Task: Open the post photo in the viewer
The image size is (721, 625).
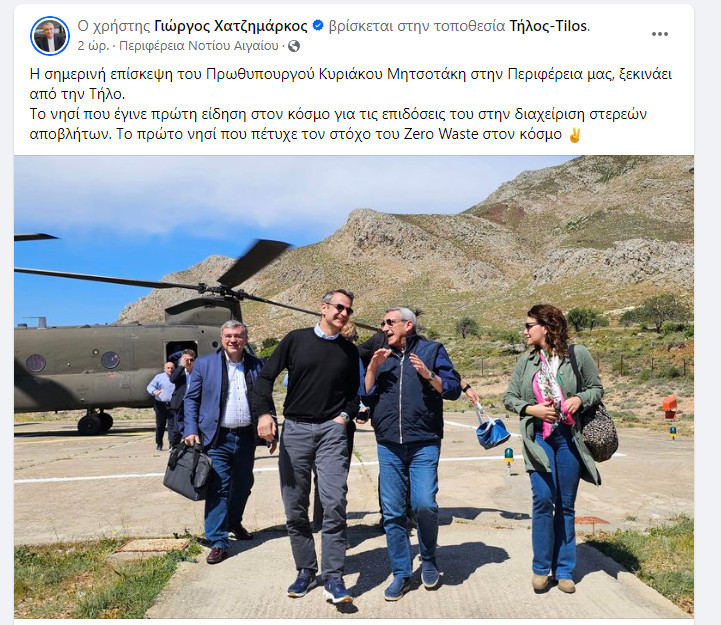Action: [354, 387]
